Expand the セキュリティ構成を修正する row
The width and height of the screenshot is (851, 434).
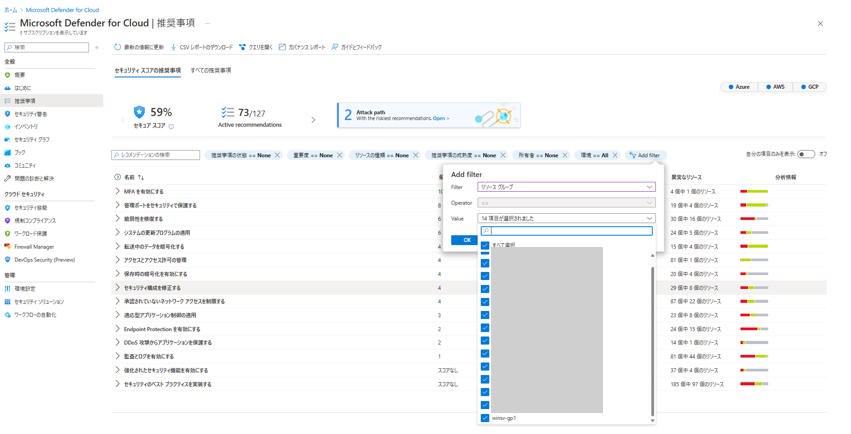(x=117, y=288)
